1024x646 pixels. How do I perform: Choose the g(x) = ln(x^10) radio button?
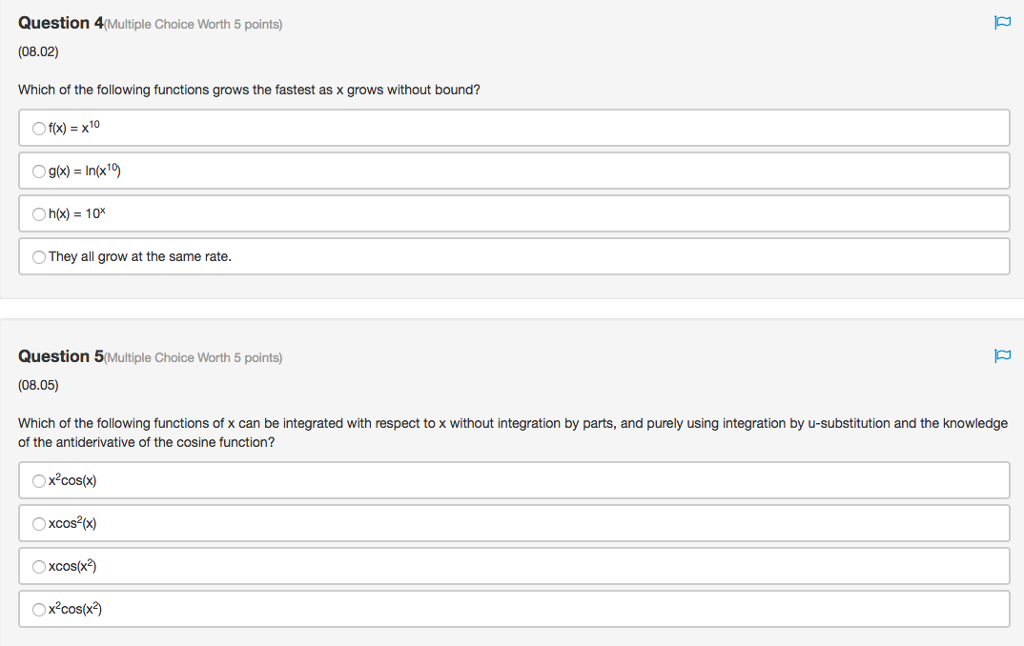[x=39, y=171]
